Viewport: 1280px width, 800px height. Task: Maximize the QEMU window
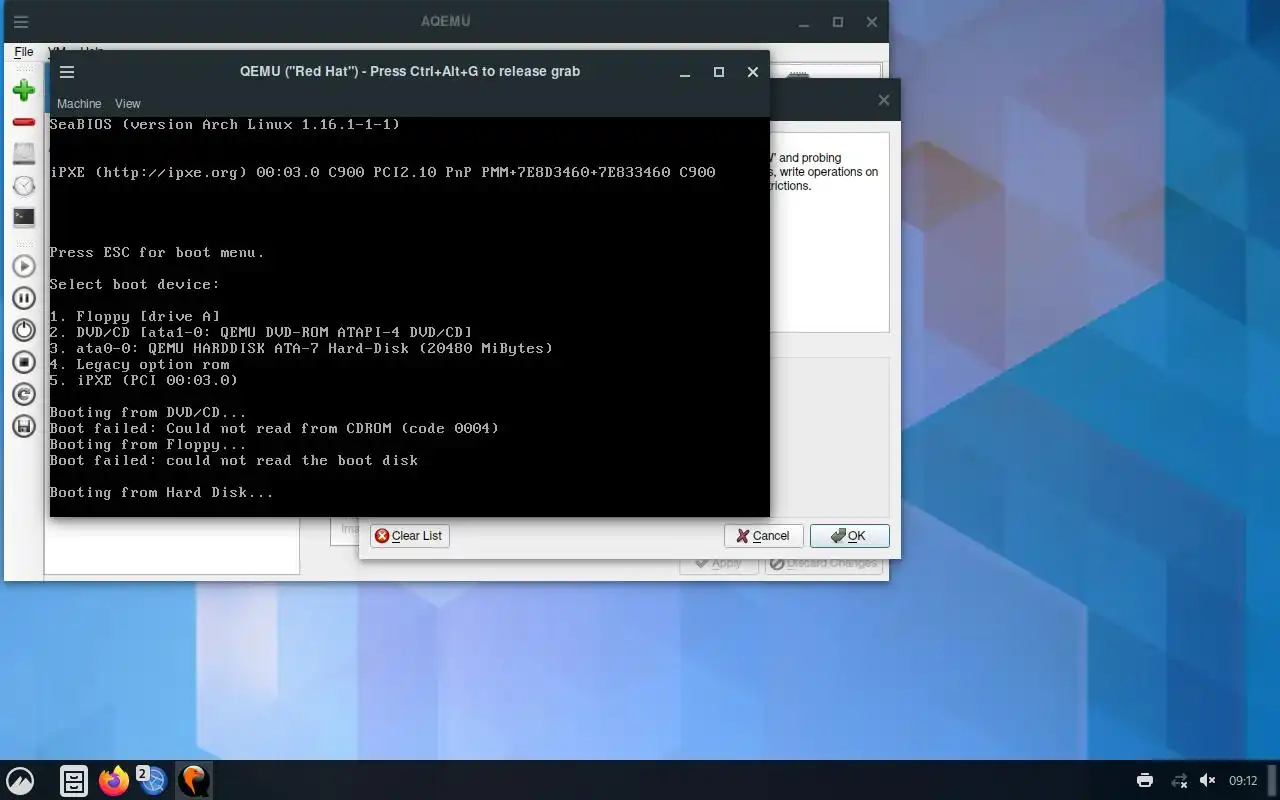pos(718,72)
